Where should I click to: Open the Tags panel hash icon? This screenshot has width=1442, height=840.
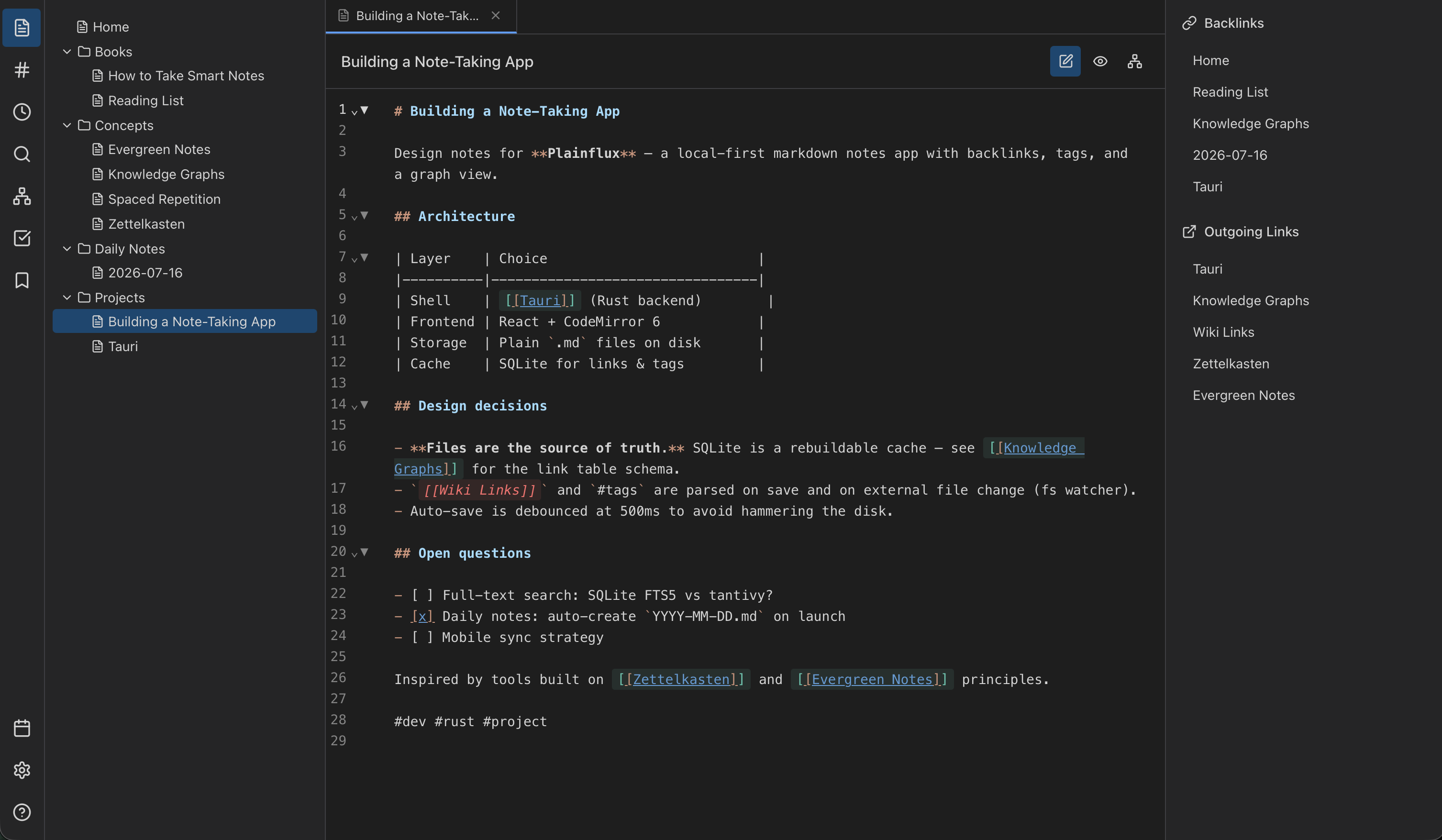click(x=22, y=70)
